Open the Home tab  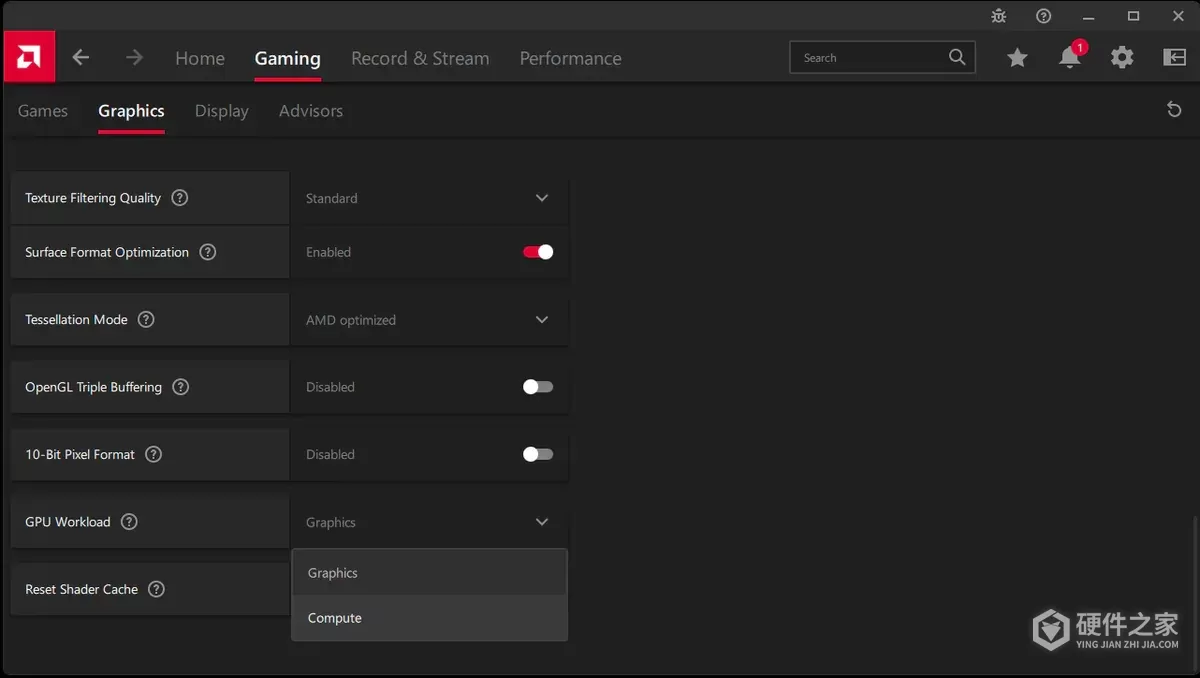[200, 58]
